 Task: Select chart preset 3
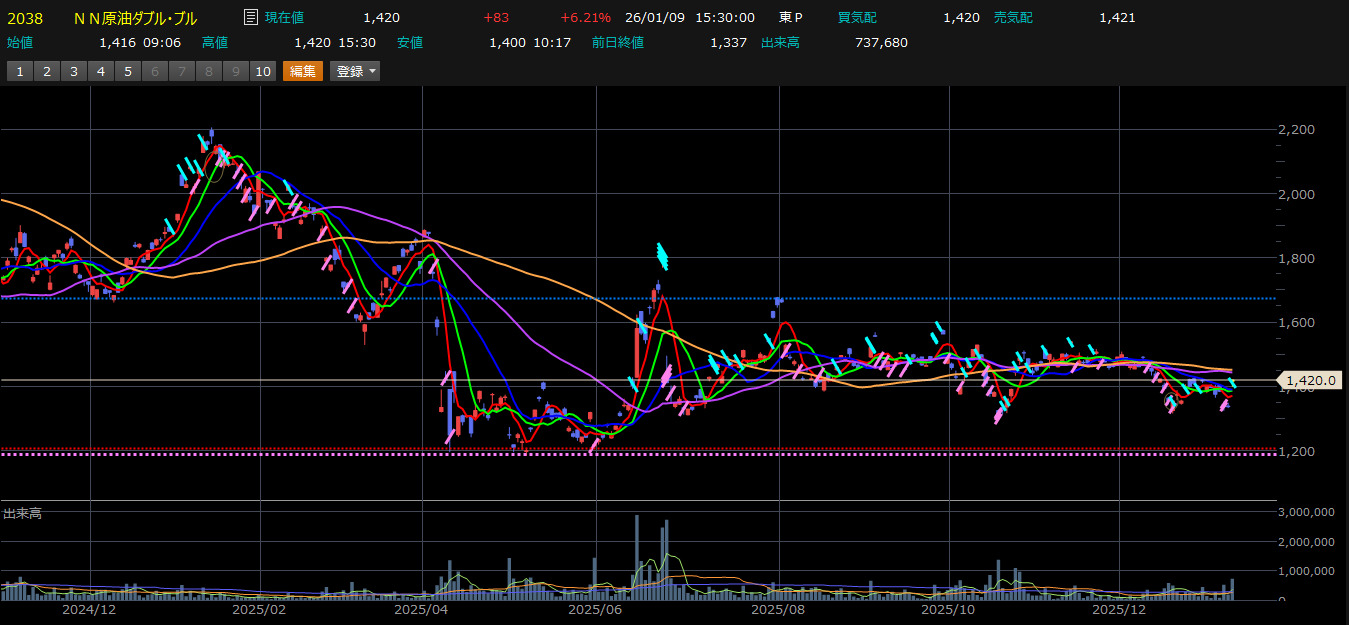pyautogui.click(x=74, y=71)
